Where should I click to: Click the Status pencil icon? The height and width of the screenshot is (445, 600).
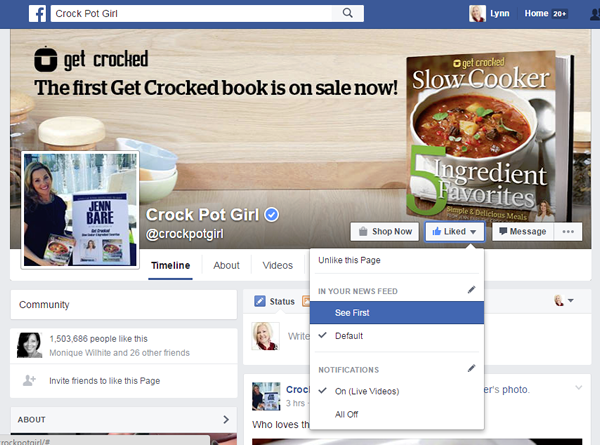260,302
